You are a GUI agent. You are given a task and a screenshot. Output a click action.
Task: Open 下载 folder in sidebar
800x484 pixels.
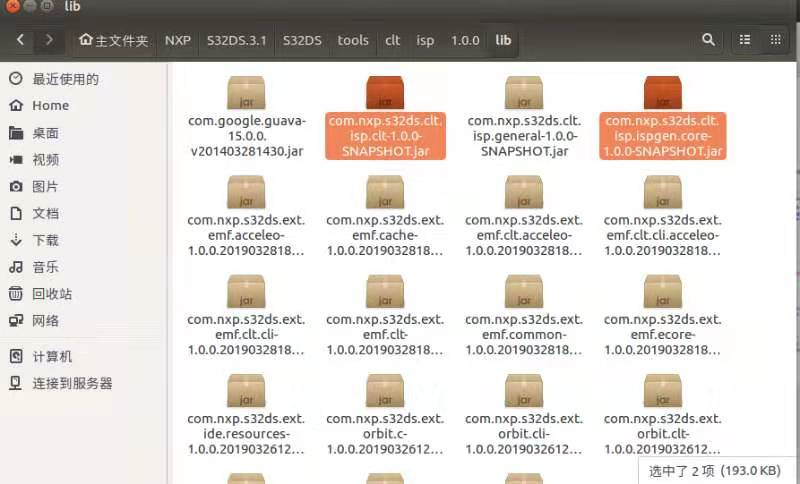pyautogui.click(x=34, y=240)
